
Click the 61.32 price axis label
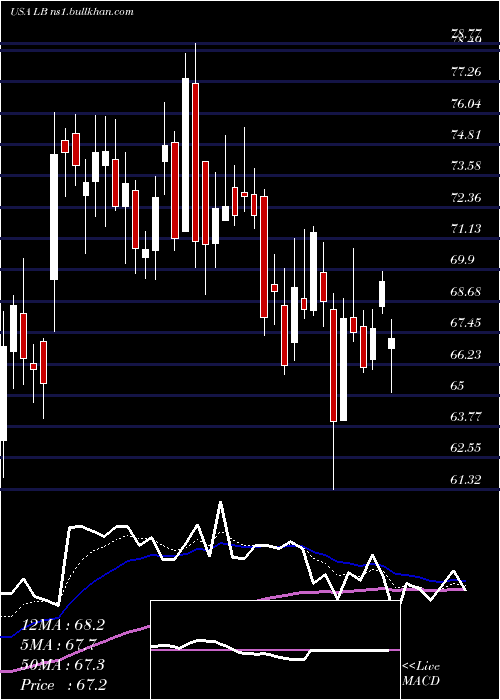[x=466, y=480]
